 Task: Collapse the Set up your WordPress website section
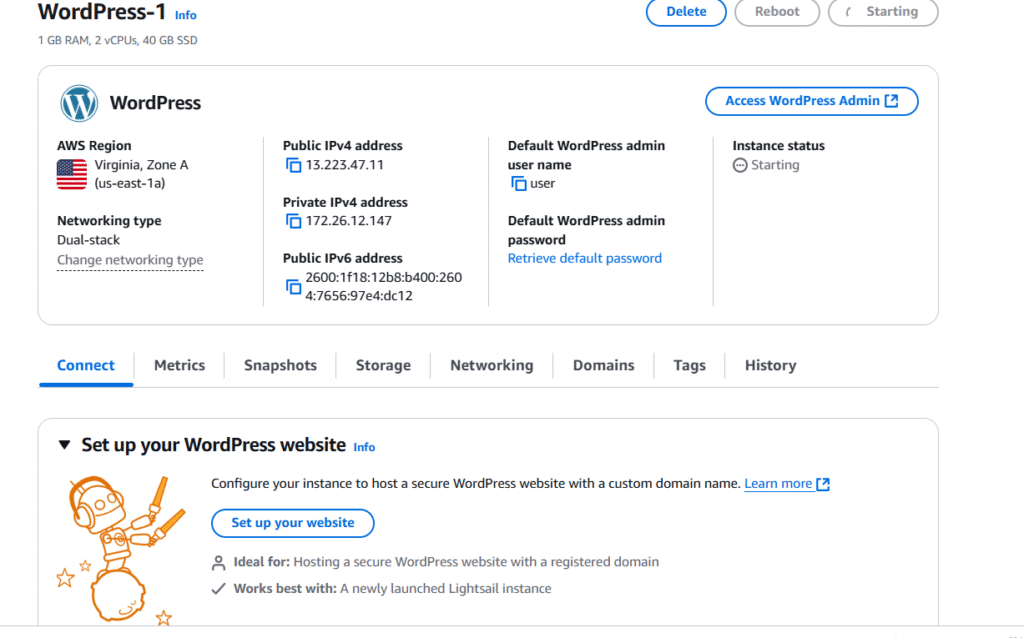65,445
